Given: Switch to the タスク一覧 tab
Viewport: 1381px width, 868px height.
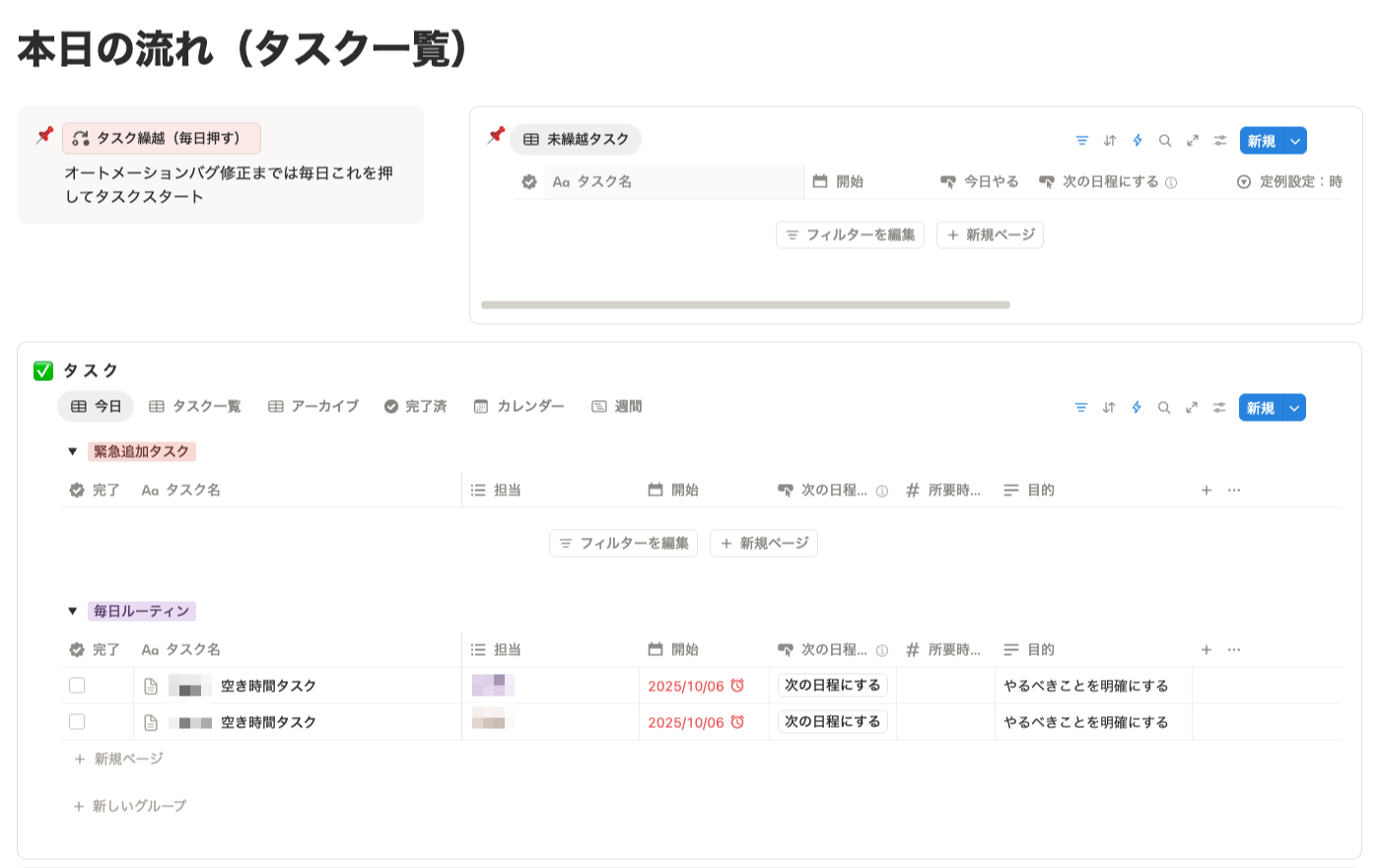Looking at the screenshot, I should tap(195, 406).
